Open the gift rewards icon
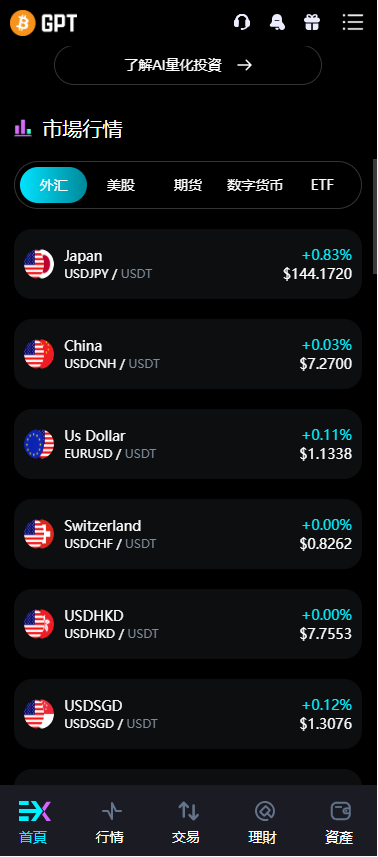 click(312, 22)
